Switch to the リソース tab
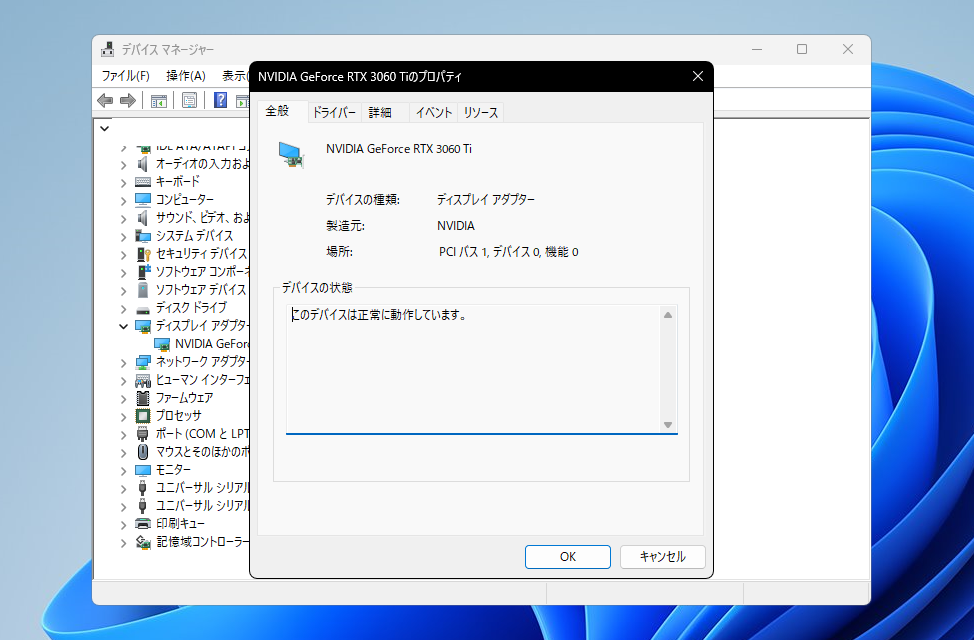This screenshot has width=974, height=640. click(481, 112)
